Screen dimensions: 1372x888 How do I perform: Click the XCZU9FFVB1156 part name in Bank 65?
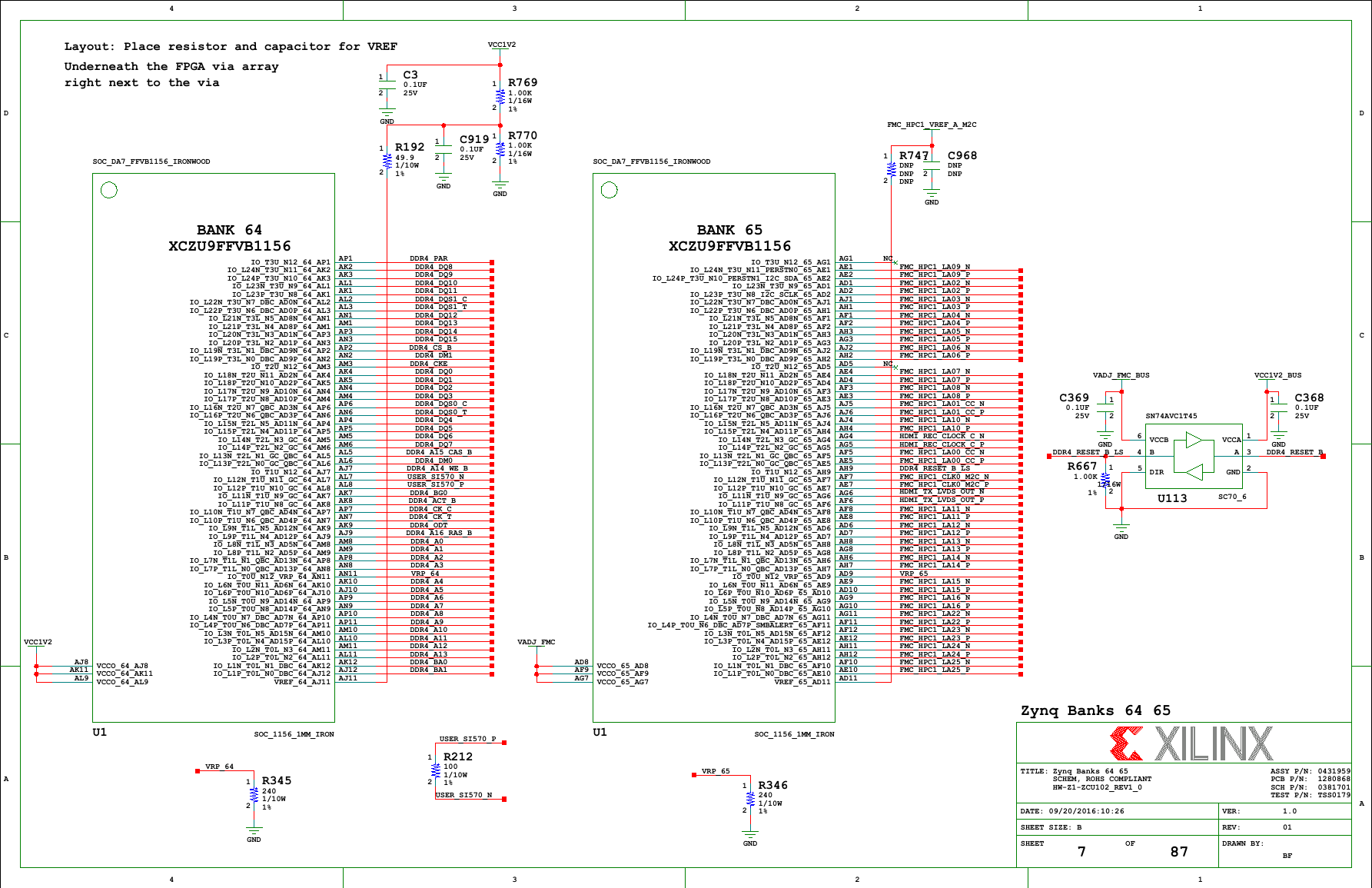(x=729, y=247)
